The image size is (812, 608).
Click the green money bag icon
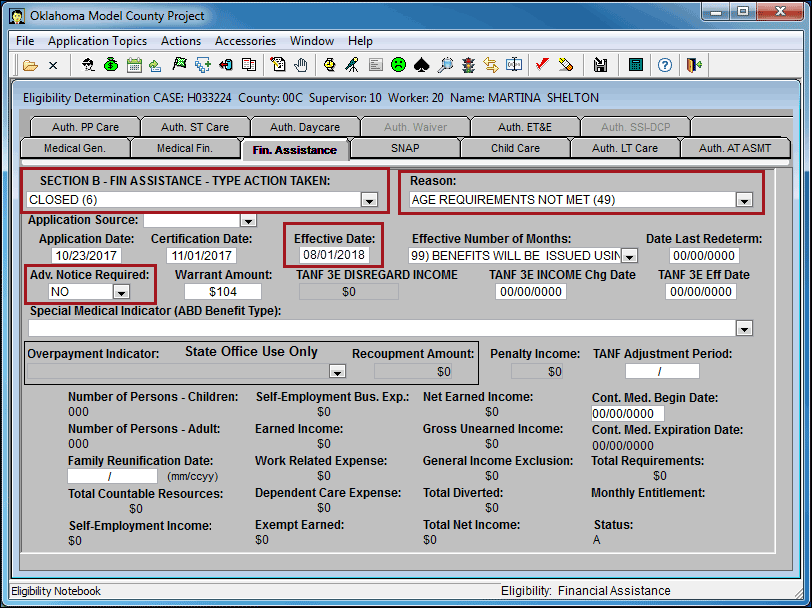[x=111, y=65]
